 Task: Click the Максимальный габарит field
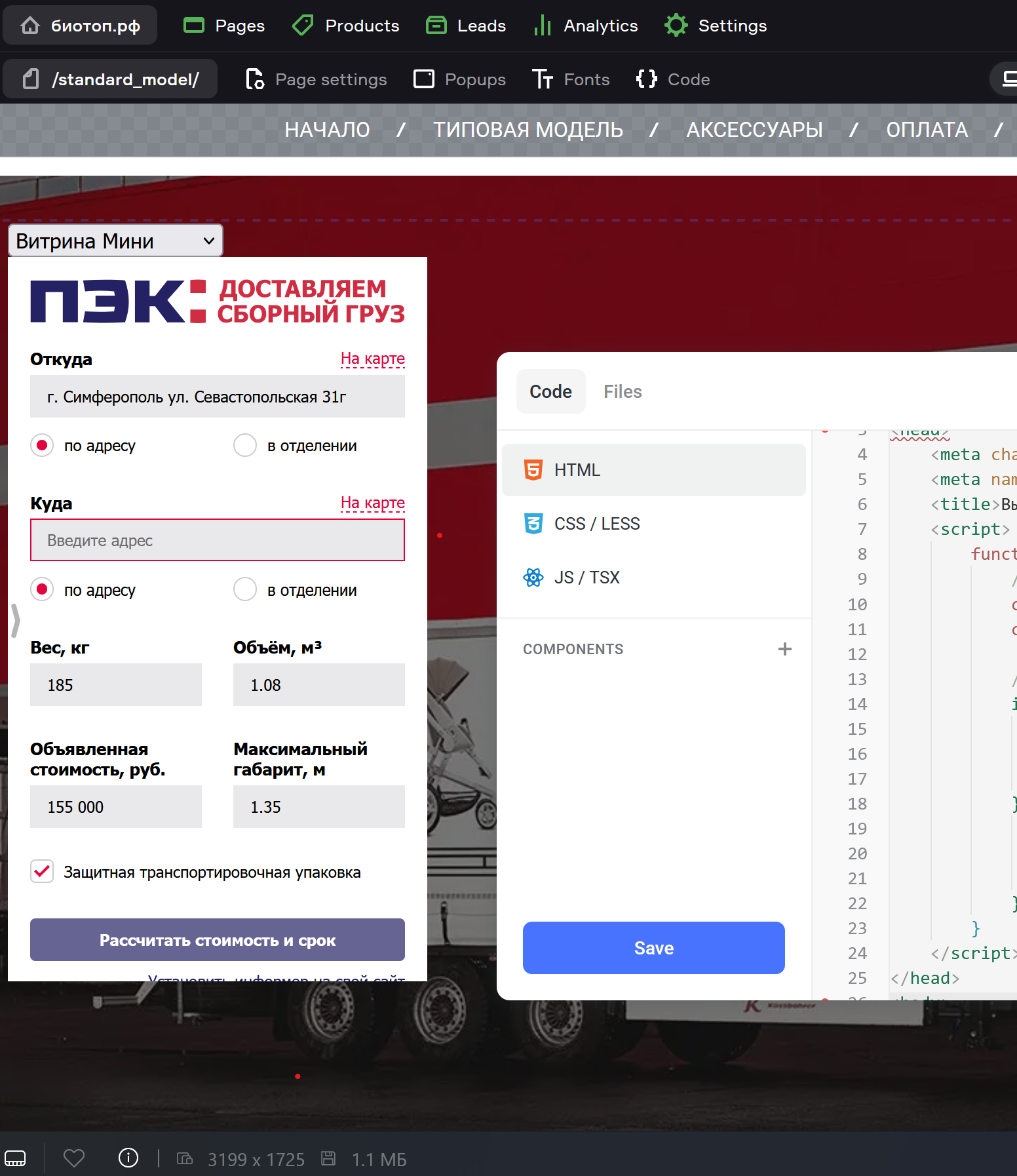pyautogui.click(x=319, y=807)
